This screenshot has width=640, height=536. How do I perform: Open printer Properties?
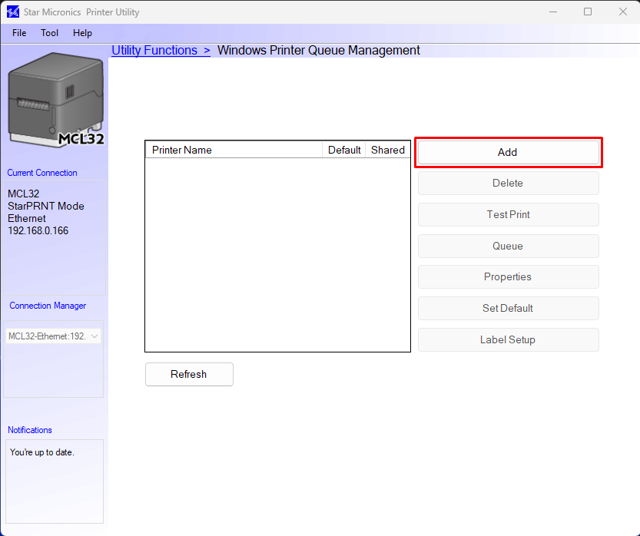click(x=508, y=277)
